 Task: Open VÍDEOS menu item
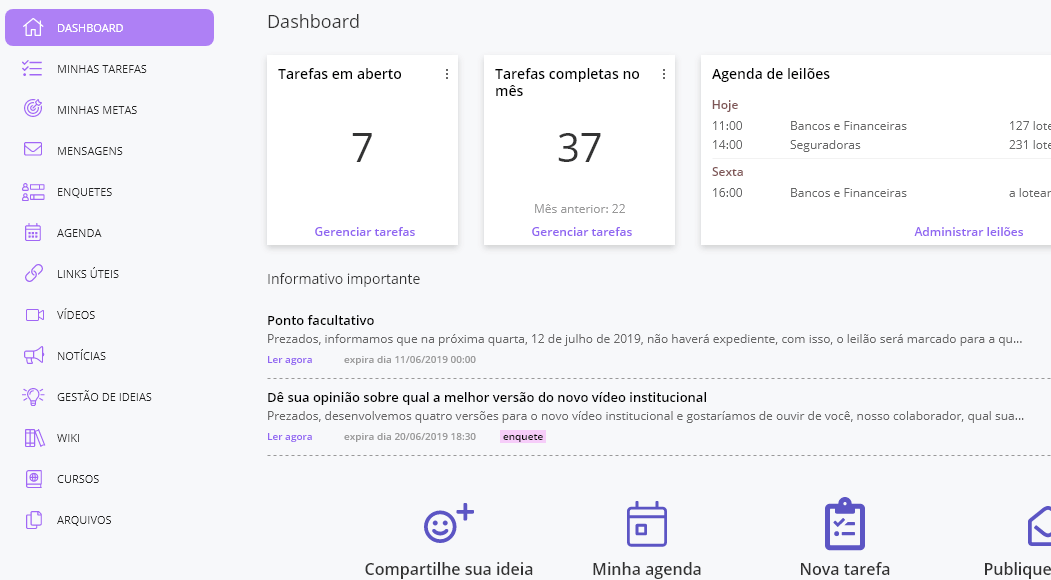coord(76,314)
